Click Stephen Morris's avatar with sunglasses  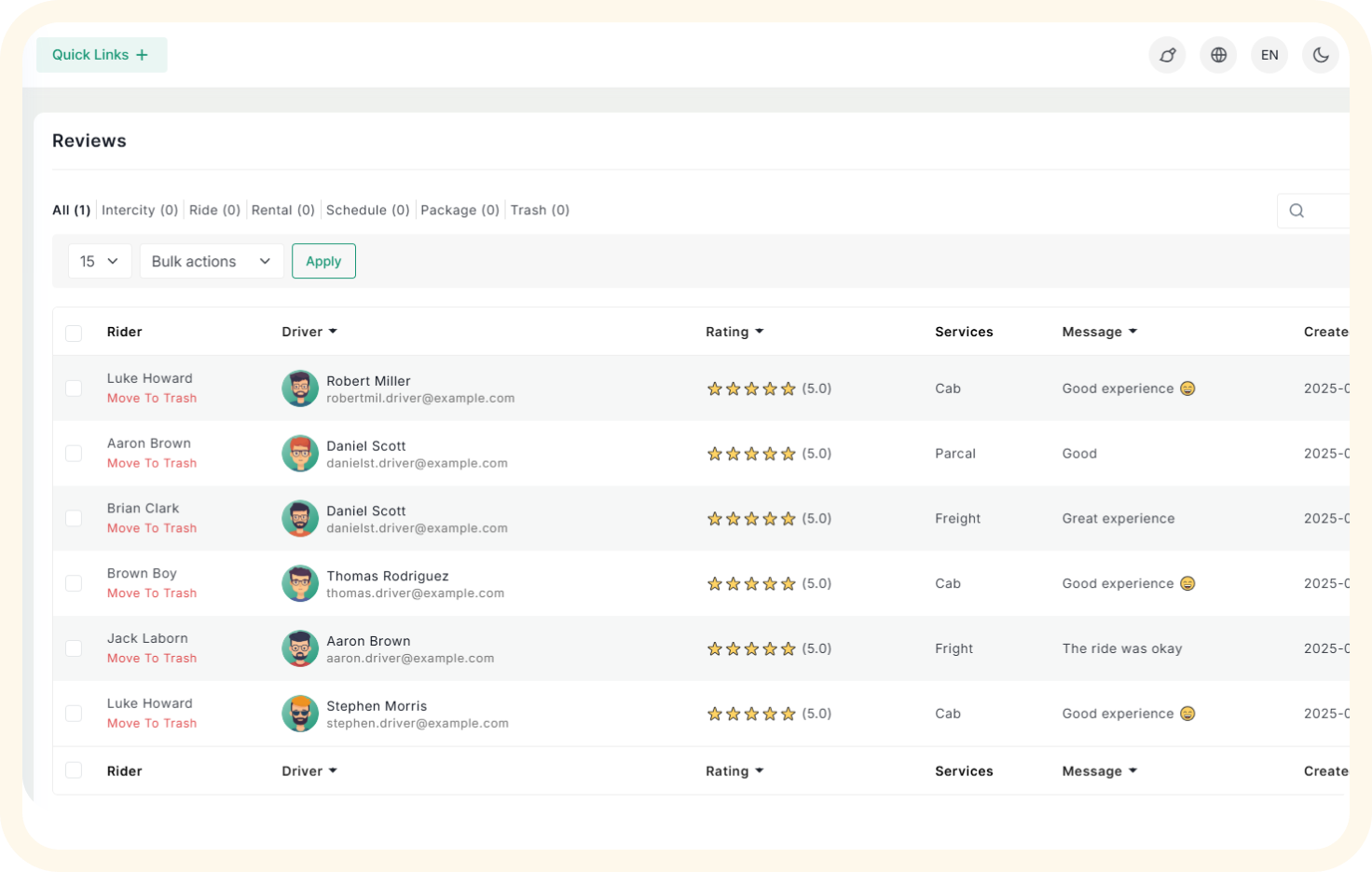click(x=300, y=714)
